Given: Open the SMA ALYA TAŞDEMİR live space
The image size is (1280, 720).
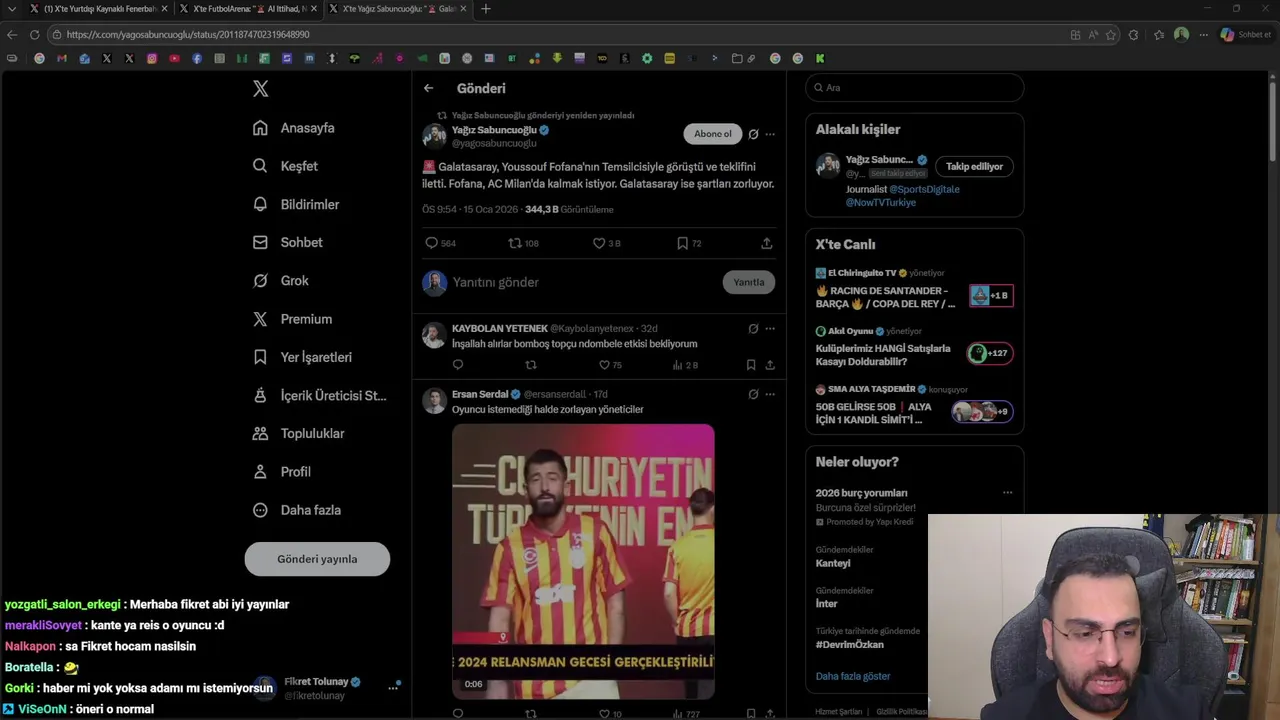Looking at the screenshot, I should [914, 406].
